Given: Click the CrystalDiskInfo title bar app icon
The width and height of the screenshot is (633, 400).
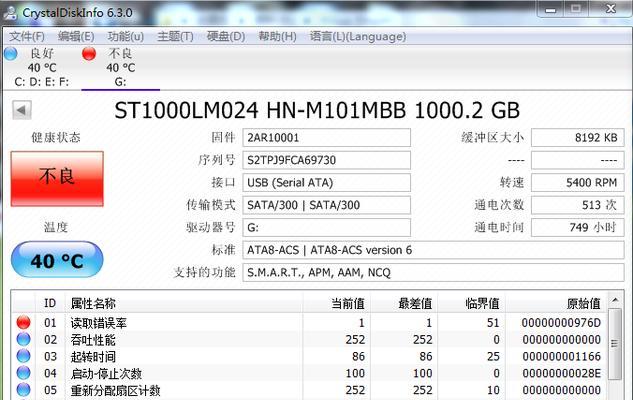Looking at the screenshot, I should click(10, 12).
